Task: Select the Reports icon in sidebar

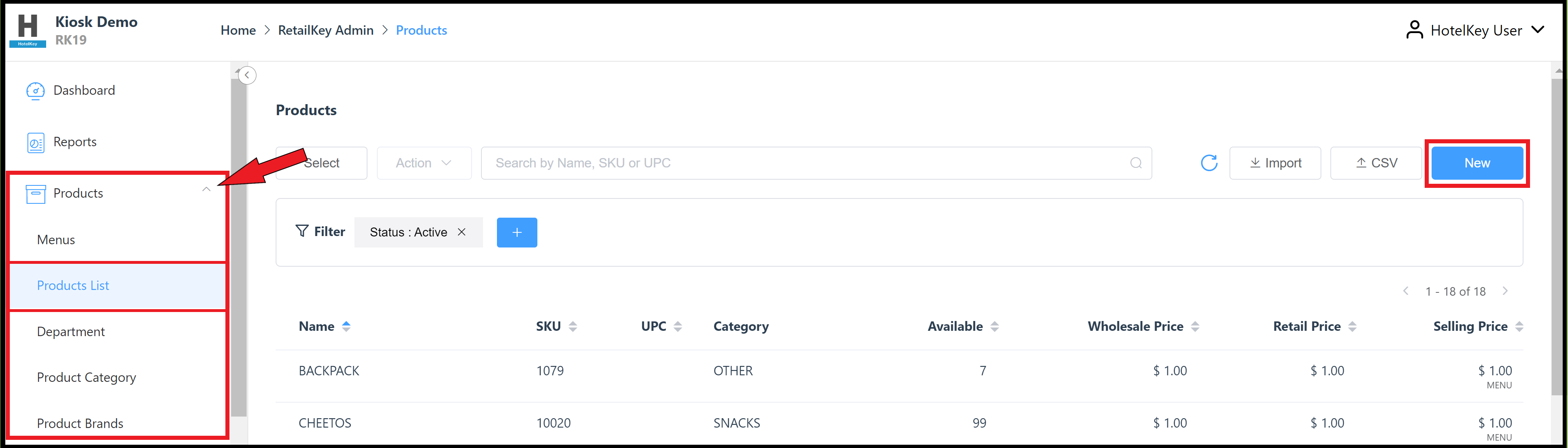Action: [x=35, y=142]
